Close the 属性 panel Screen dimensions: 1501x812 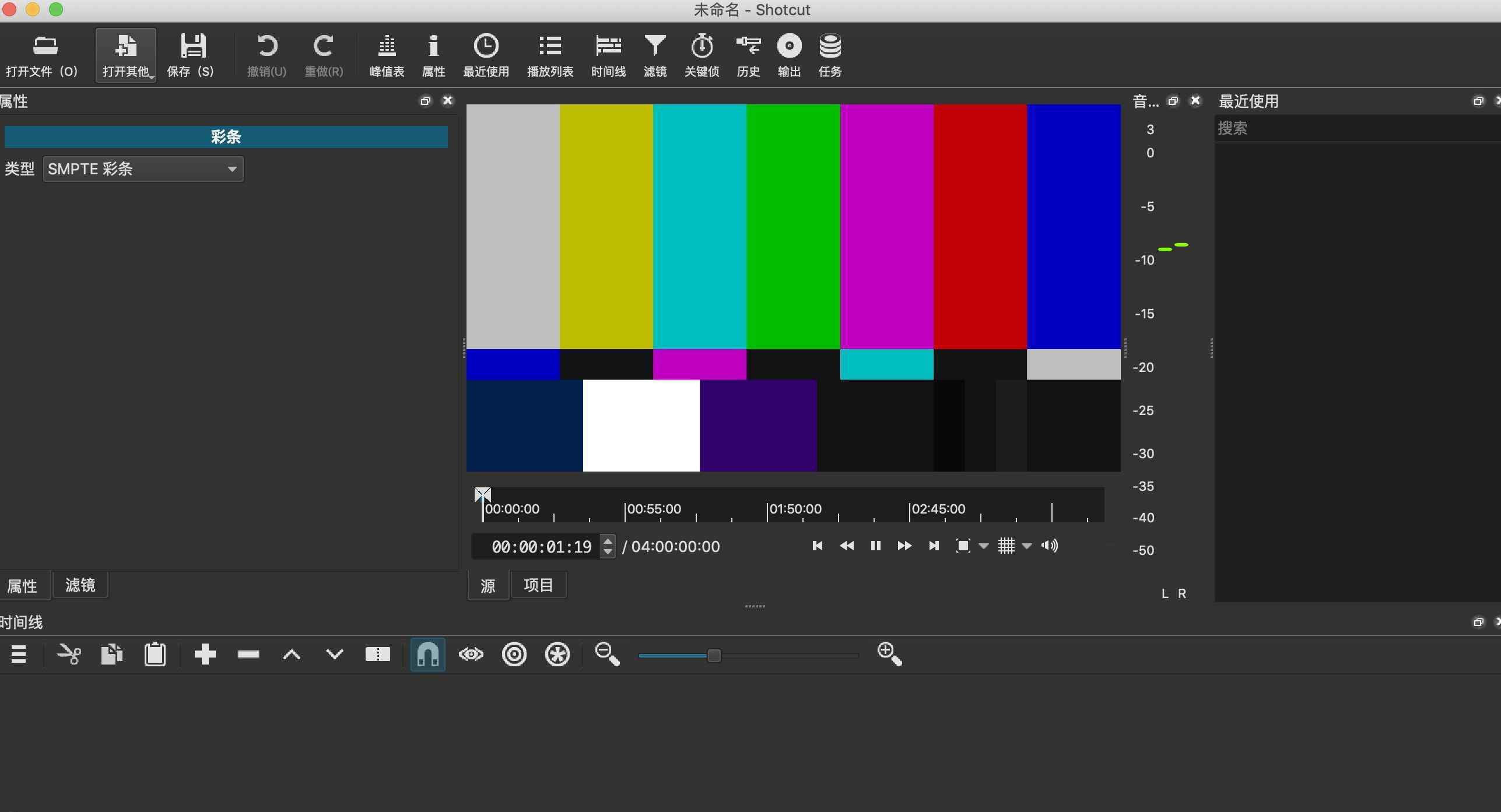point(448,101)
